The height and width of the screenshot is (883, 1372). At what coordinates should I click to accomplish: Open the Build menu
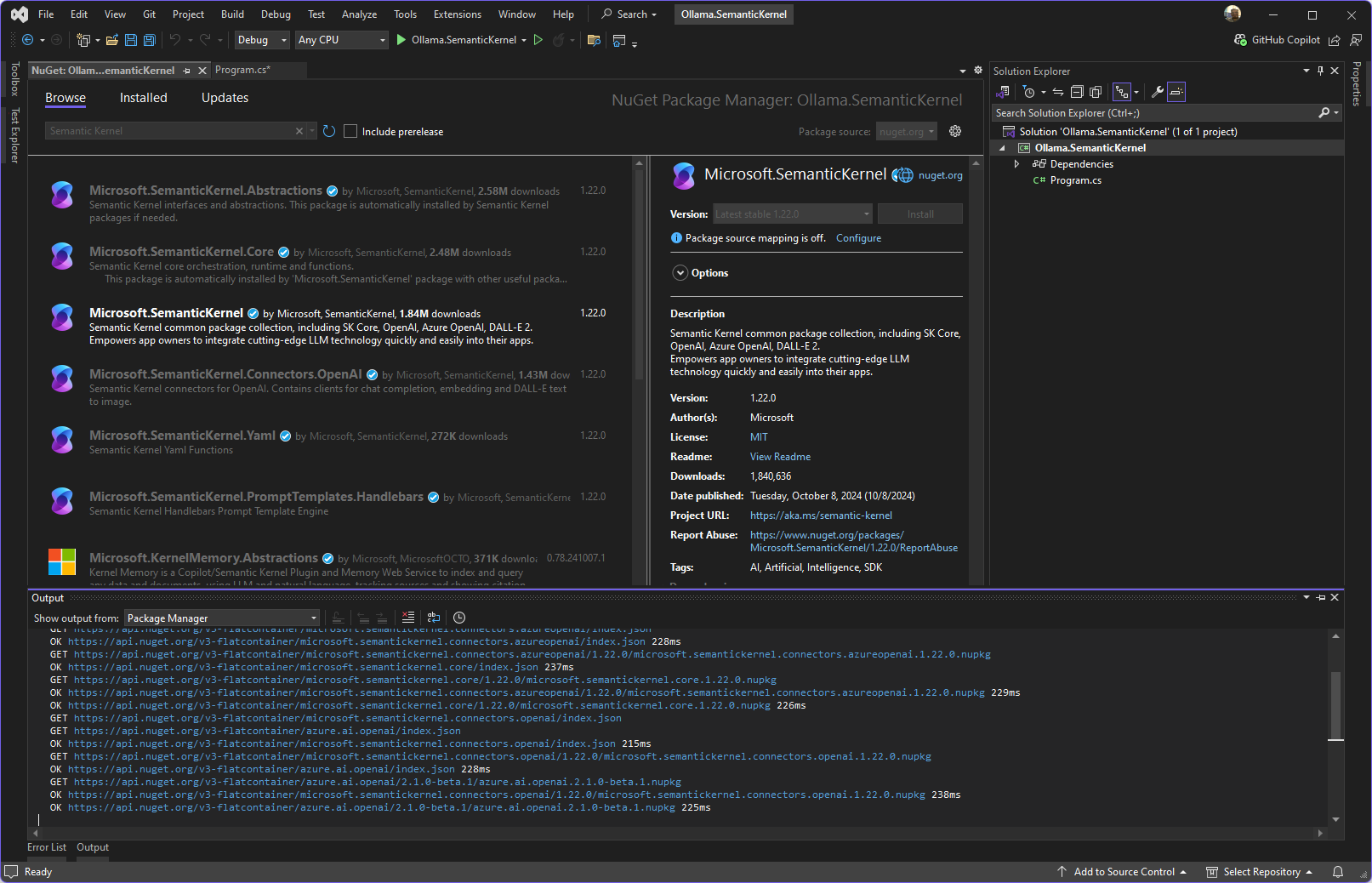232,14
